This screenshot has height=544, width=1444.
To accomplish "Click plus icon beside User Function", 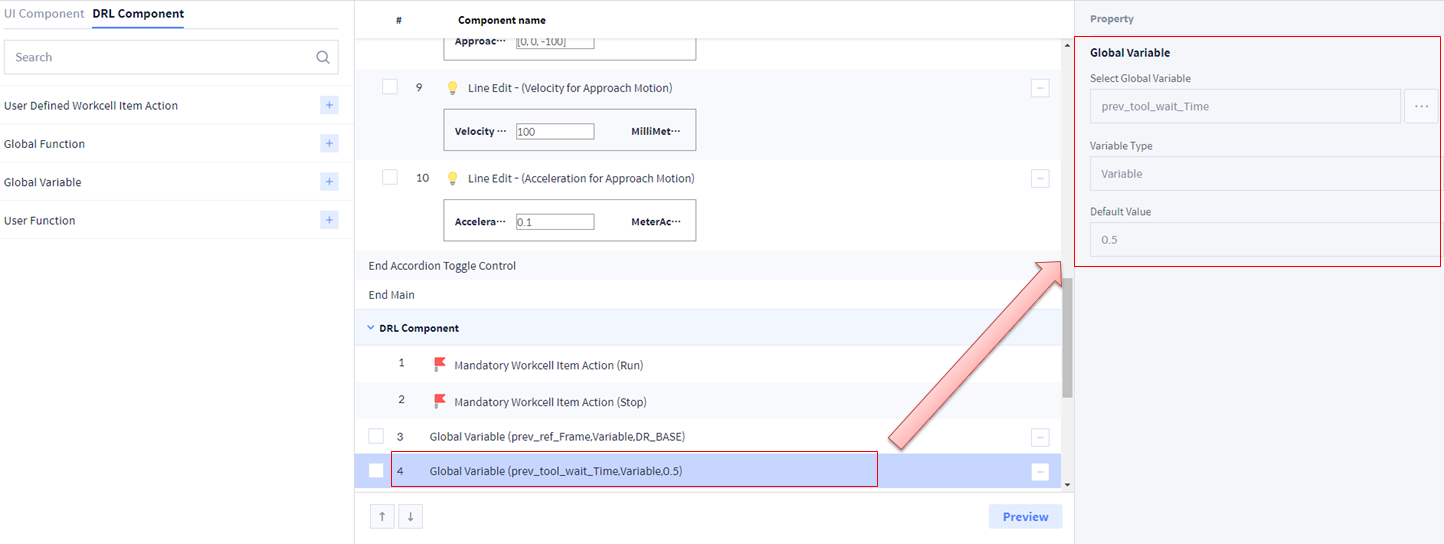I will (329, 220).
